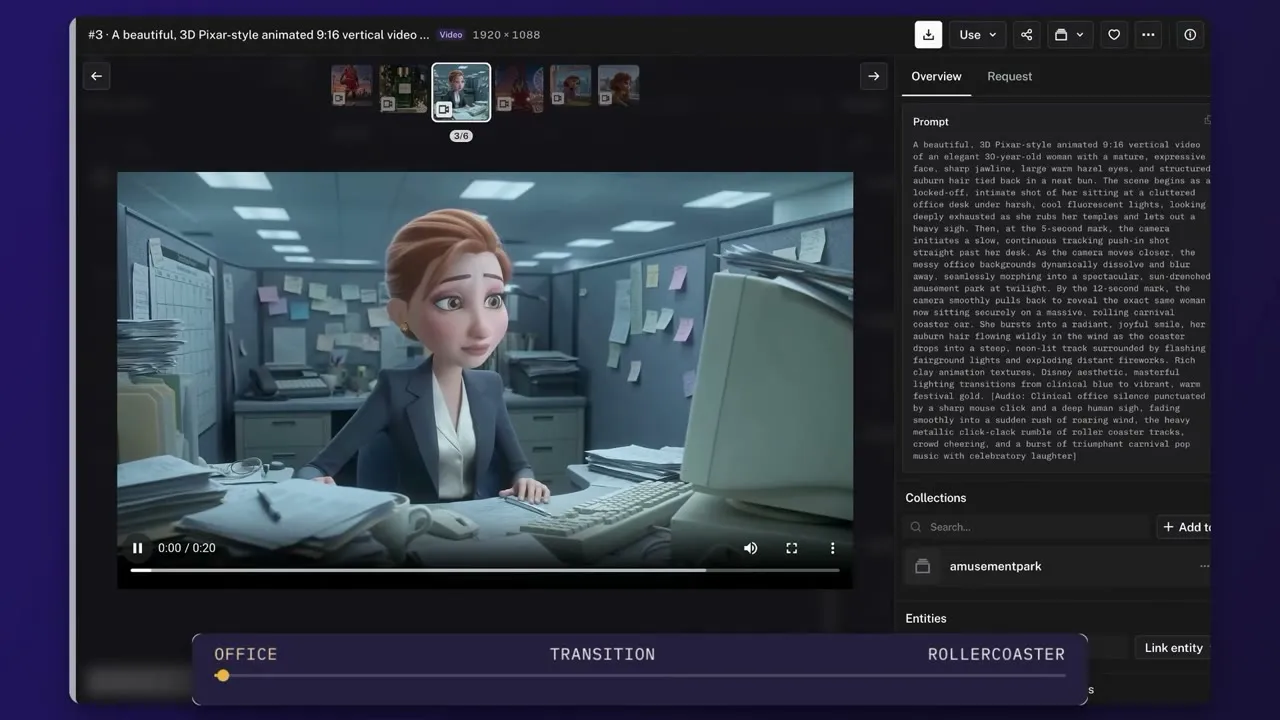Click the Prompt heading

(931, 122)
